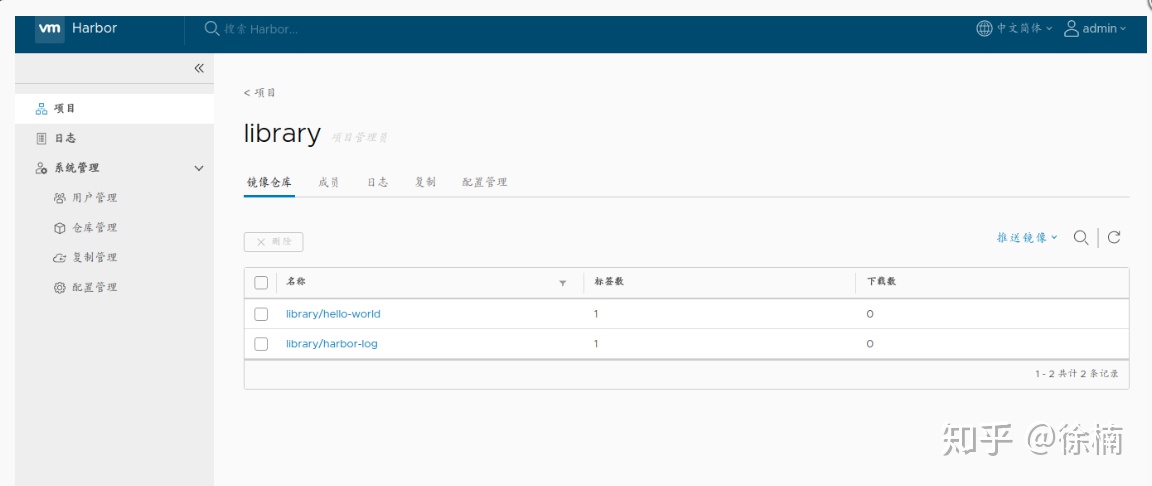Switch to the 成员 members tab
This screenshot has width=1152, height=486.
coord(329,182)
